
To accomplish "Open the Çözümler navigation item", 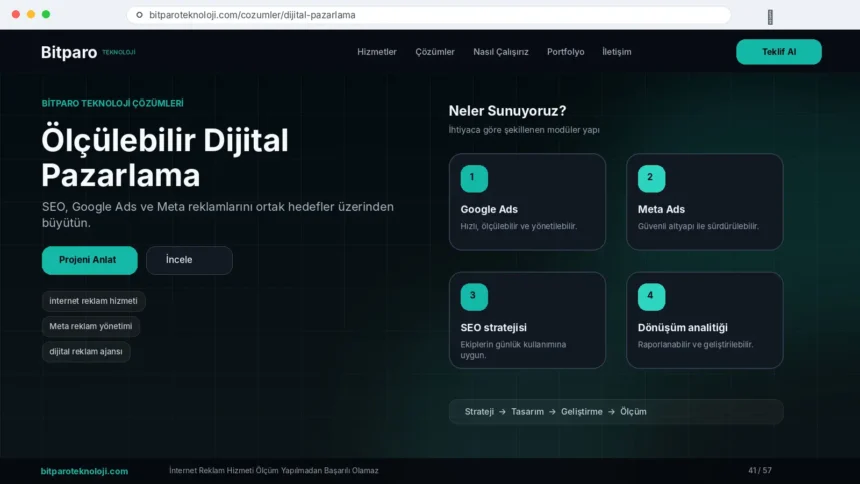I will pyautogui.click(x=435, y=52).
